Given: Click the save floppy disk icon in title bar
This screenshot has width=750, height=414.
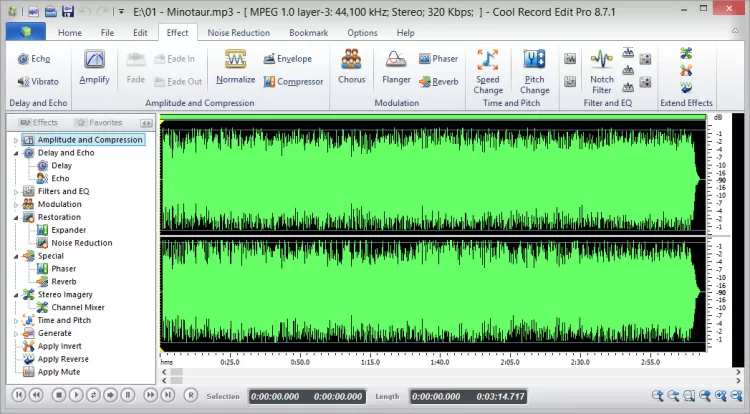Looking at the screenshot, I should pyautogui.click(x=67, y=11).
